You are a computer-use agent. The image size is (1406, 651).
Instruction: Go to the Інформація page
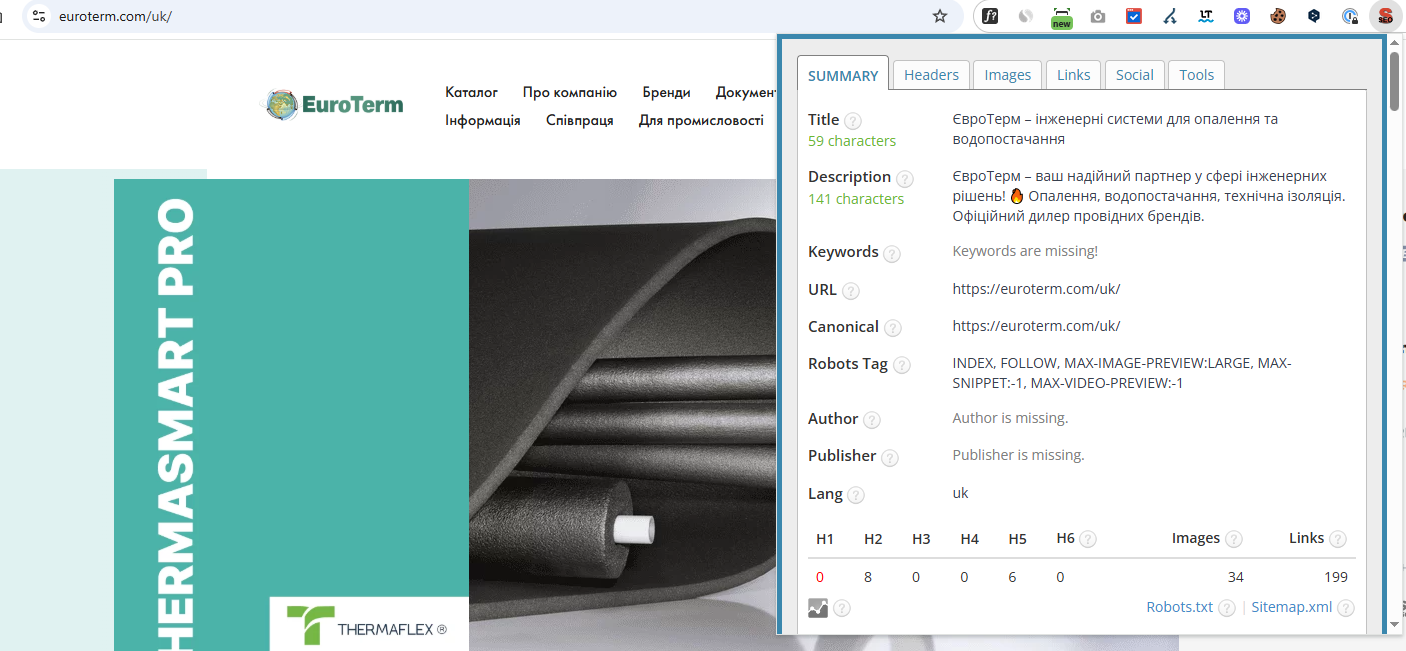[x=482, y=120]
